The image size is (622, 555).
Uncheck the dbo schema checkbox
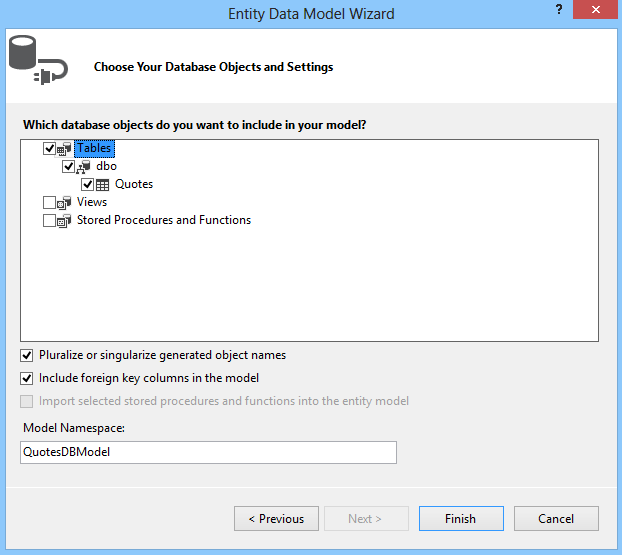[x=68, y=167]
